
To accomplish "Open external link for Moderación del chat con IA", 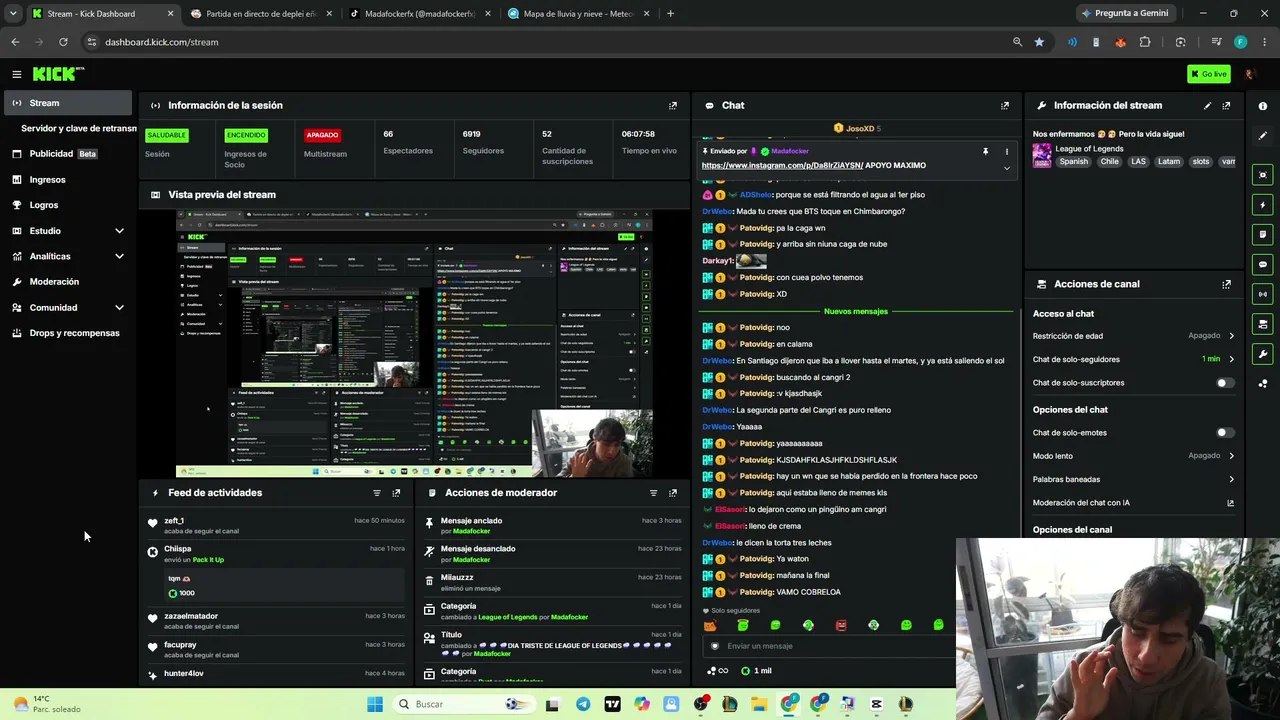I will 1231,503.
